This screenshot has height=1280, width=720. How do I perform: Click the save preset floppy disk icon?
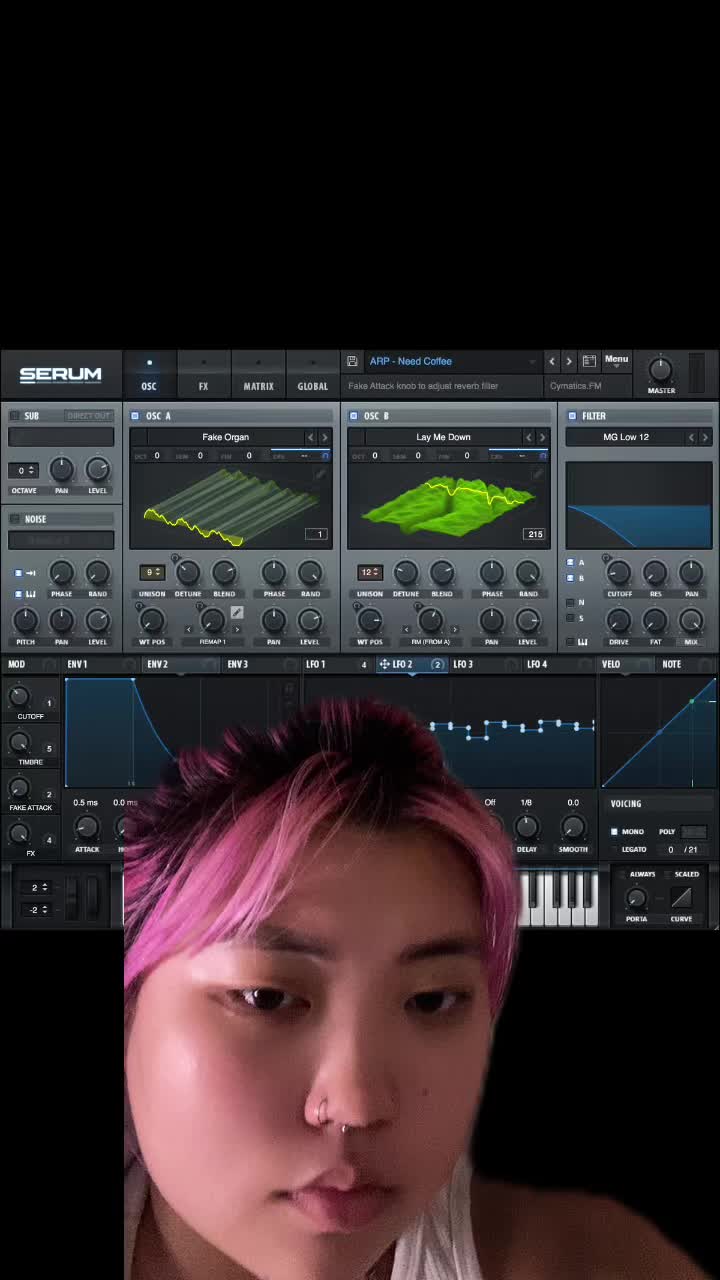coord(352,361)
